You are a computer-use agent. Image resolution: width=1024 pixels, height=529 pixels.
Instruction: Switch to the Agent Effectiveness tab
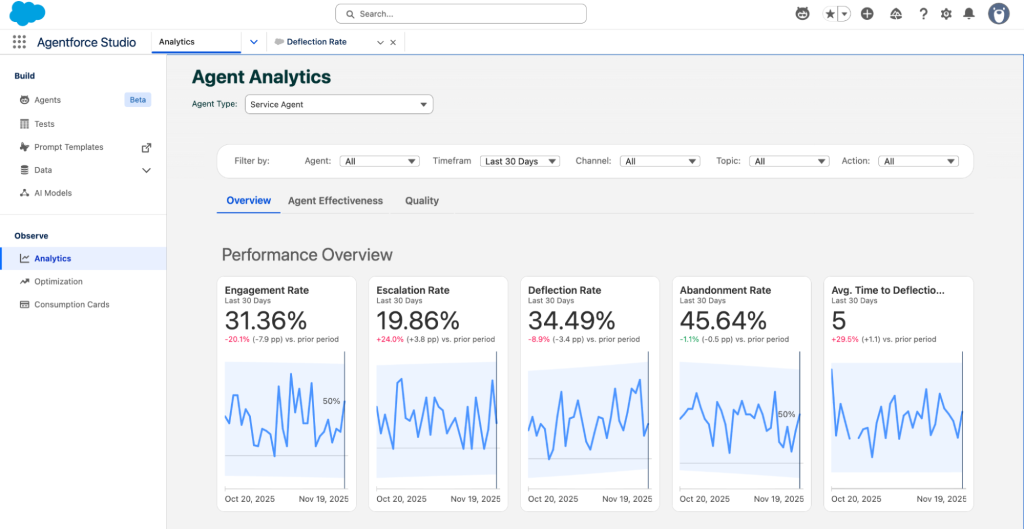pyautogui.click(x=335, y=201)
